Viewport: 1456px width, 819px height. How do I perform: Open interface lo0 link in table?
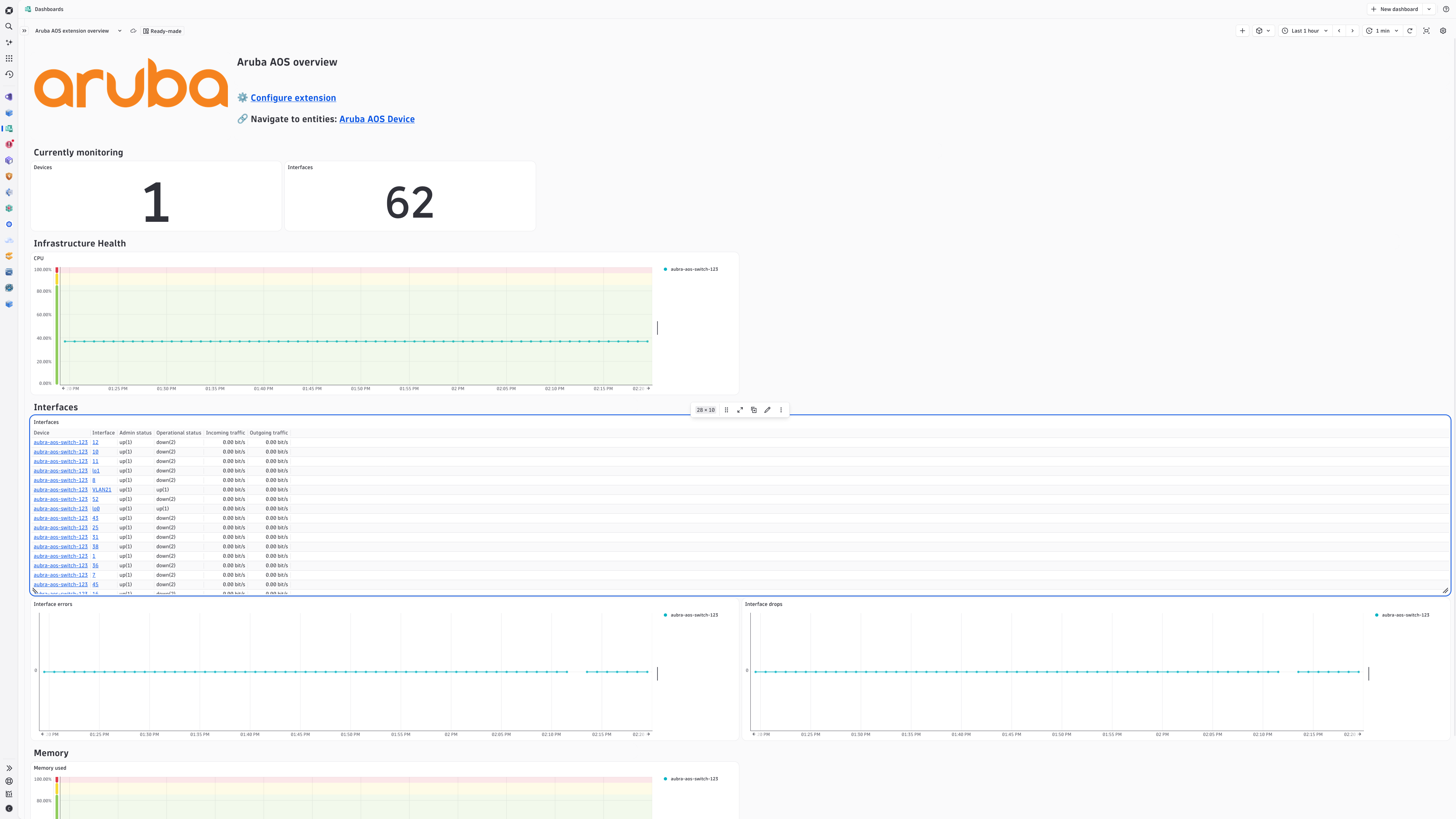click(96, 509)
